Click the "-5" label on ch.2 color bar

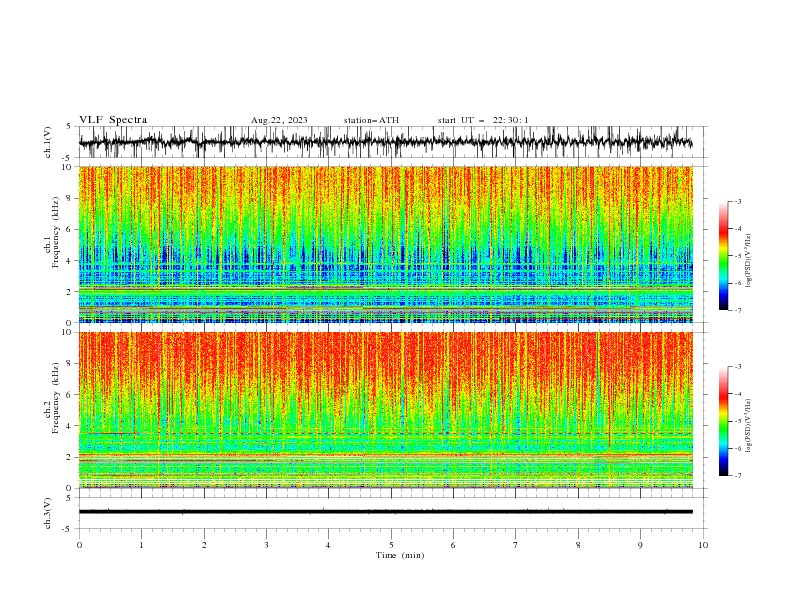737,421
